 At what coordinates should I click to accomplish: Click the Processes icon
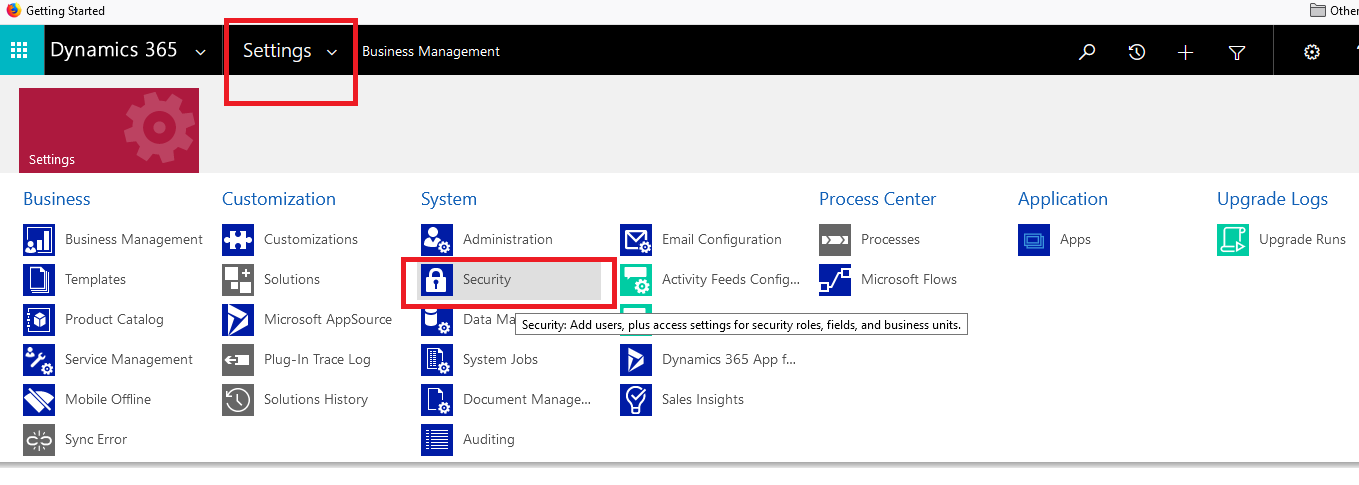(835, 240)
